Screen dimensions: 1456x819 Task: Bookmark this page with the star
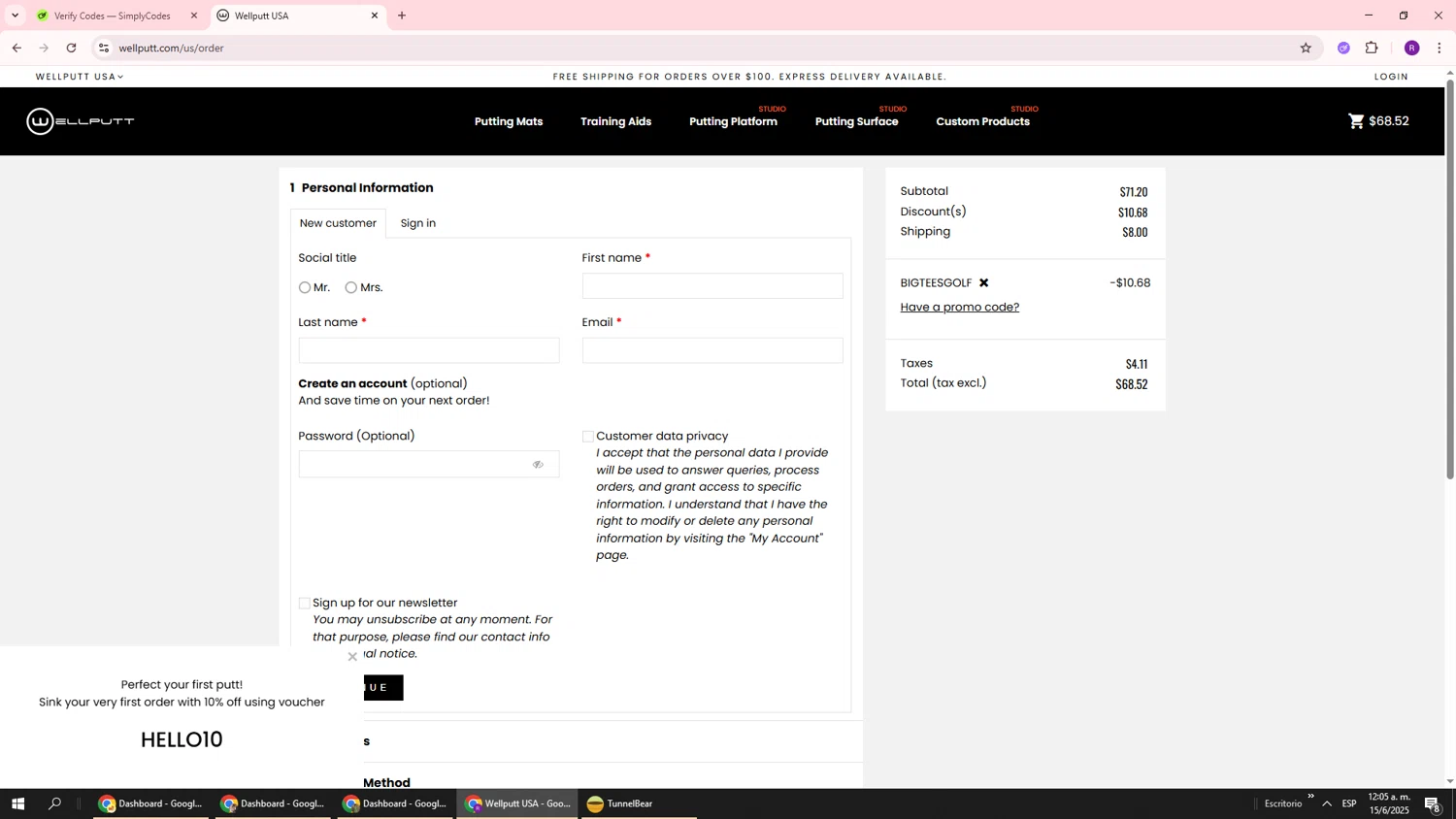[1306, 48]
